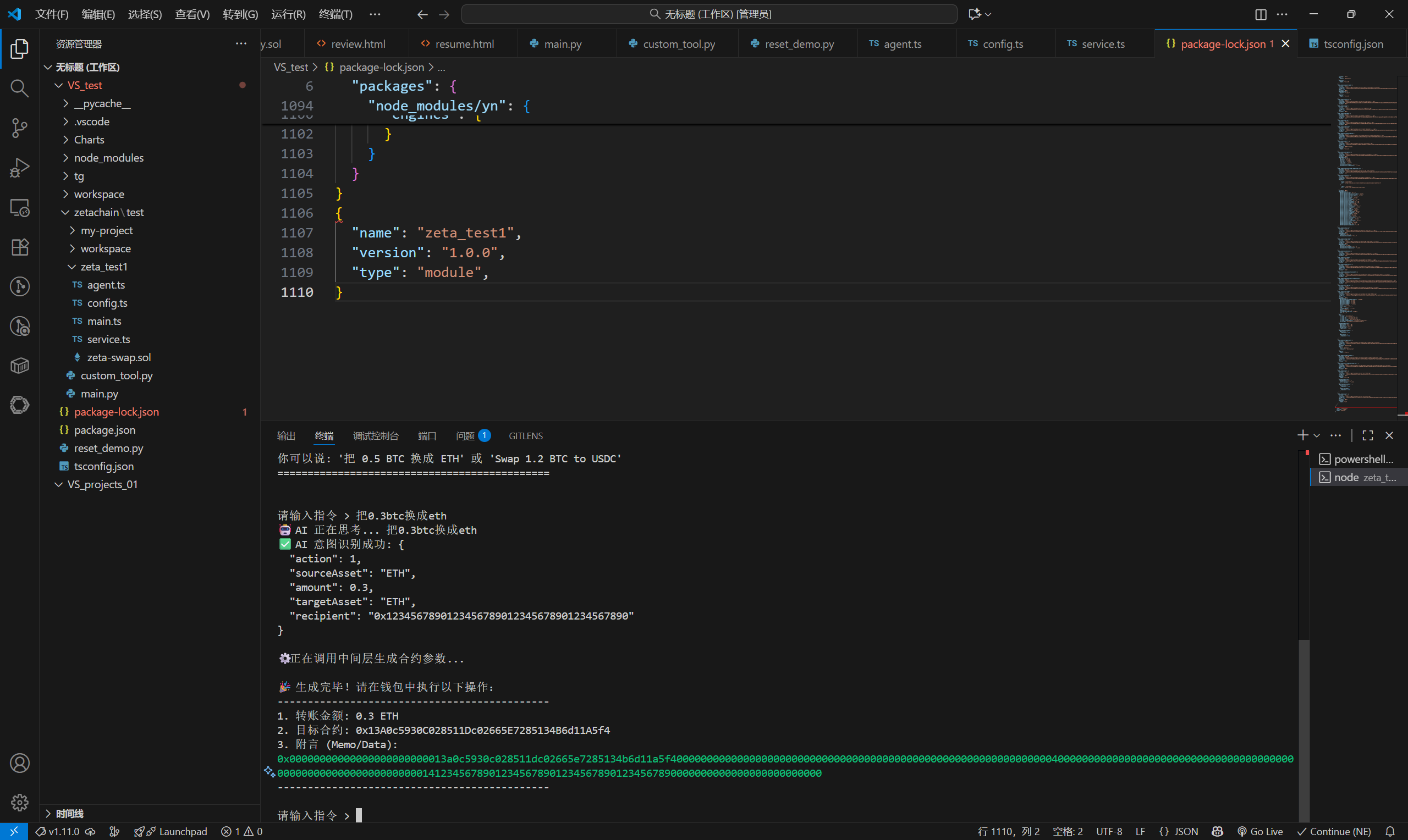Click the terminal vertical scrollbar
1408x840 pixels.
coord(1303,730)
